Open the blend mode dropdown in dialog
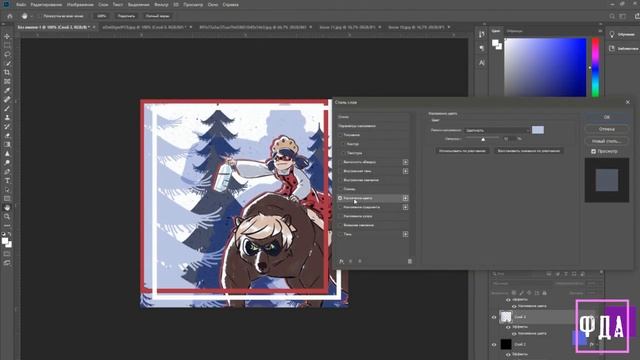The image size is (640, 360). coord(497,130)
